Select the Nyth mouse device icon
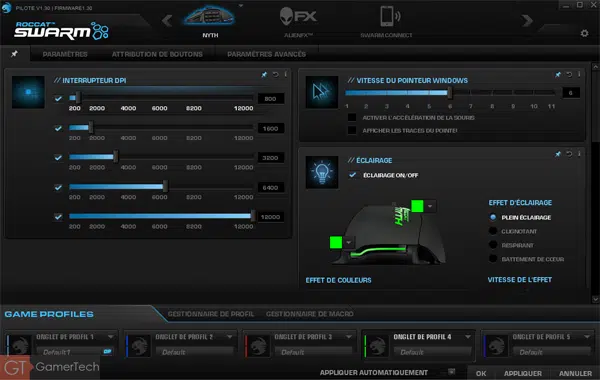Image resolution: width=600 pixels, height=380 pixels. (209, 16)
